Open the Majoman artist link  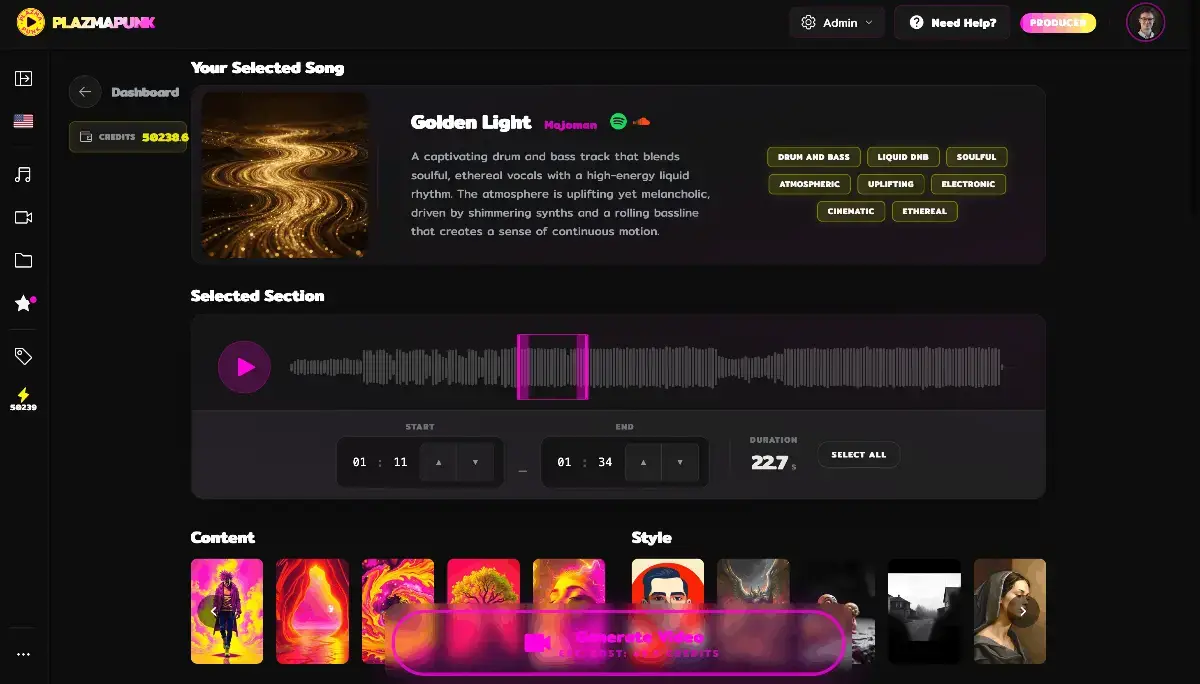click(x=570, y=124)
